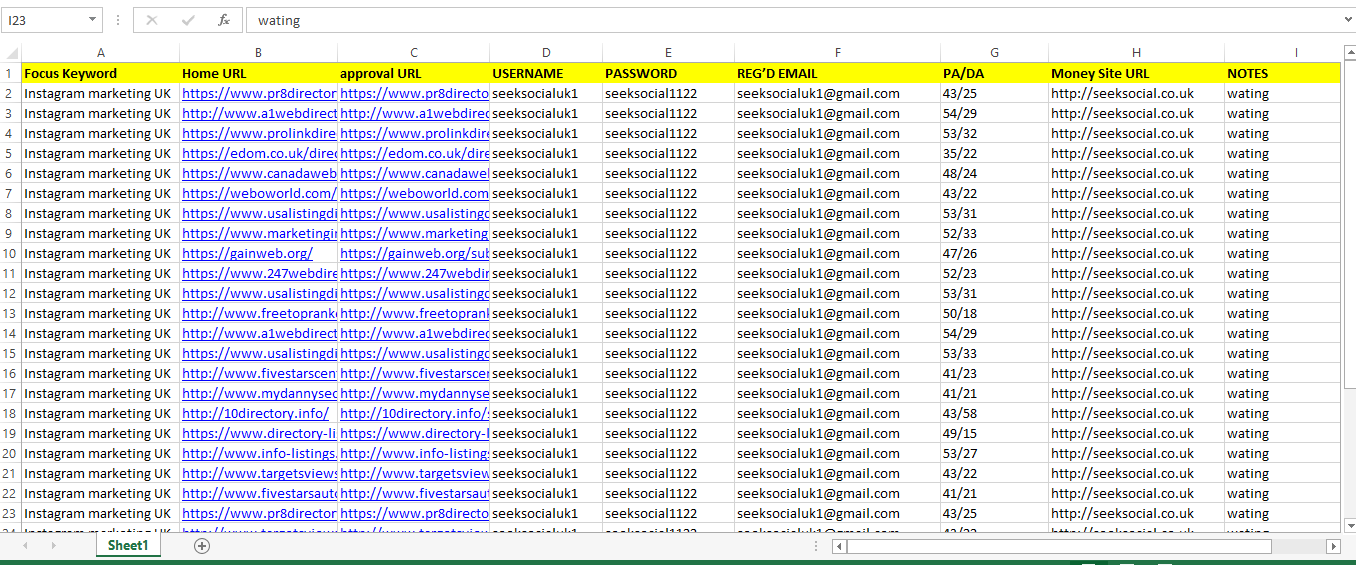Open the prolinkdirectory Home URL link in row 4
1356x565 pixels.
(x=259, y=133)
